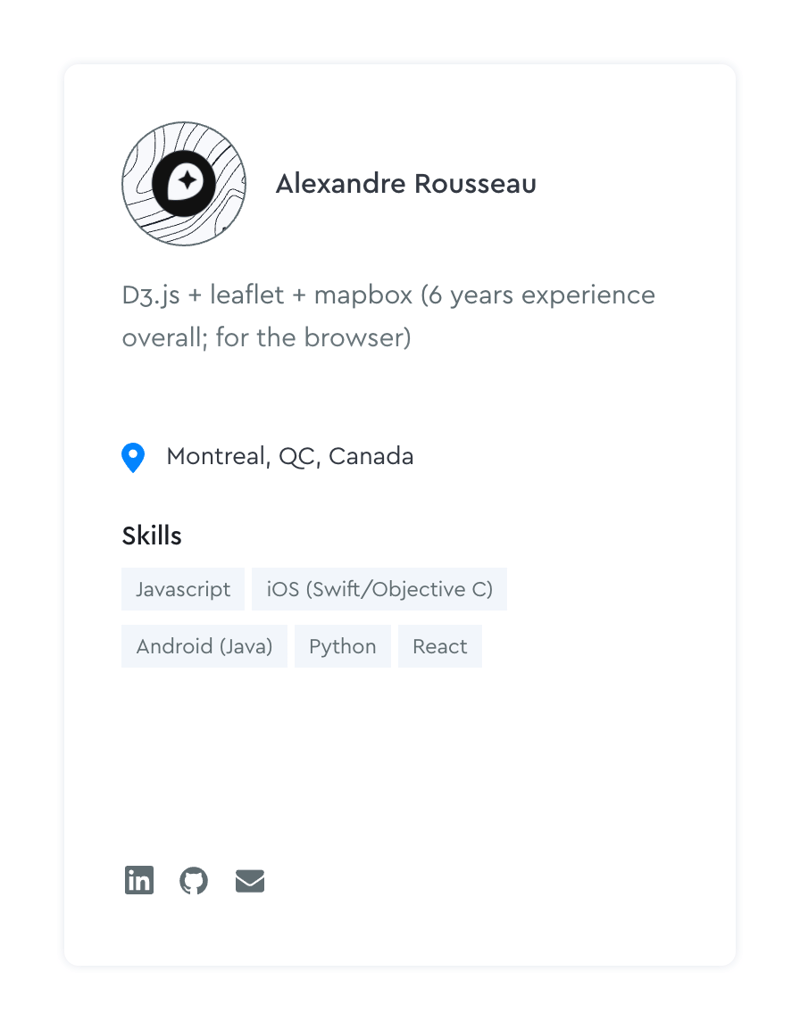
Task: Click the GitHub cat logo
Action: 194,880
